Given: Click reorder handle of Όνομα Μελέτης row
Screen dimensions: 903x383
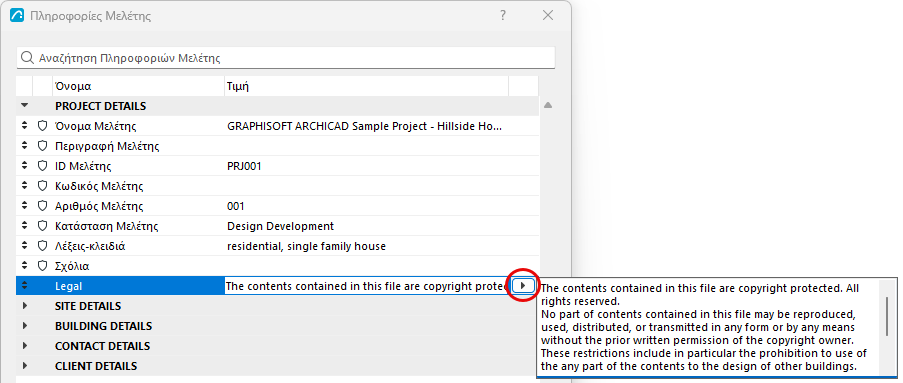Looking at the screenshot, I should tap(24, 126).
